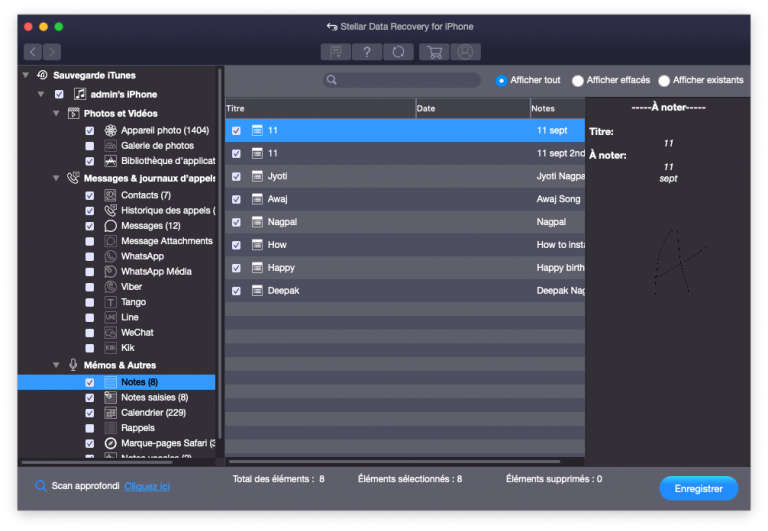Open the shopping cart purchase icon
The height and width of the screenshot is (531, 768).
pyautogui.click(x=434, y=51)
